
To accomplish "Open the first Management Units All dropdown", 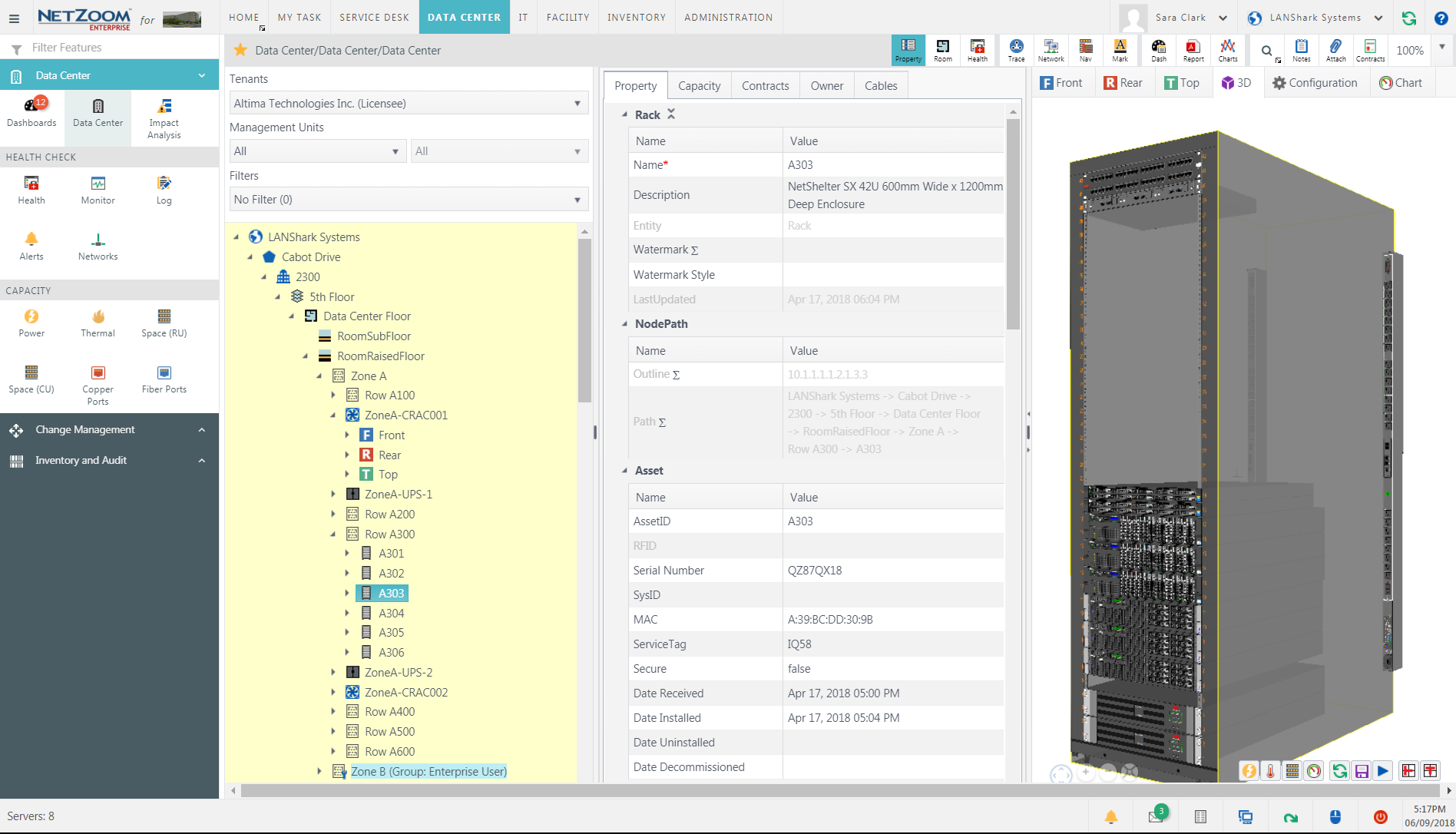I will point(317,151).
